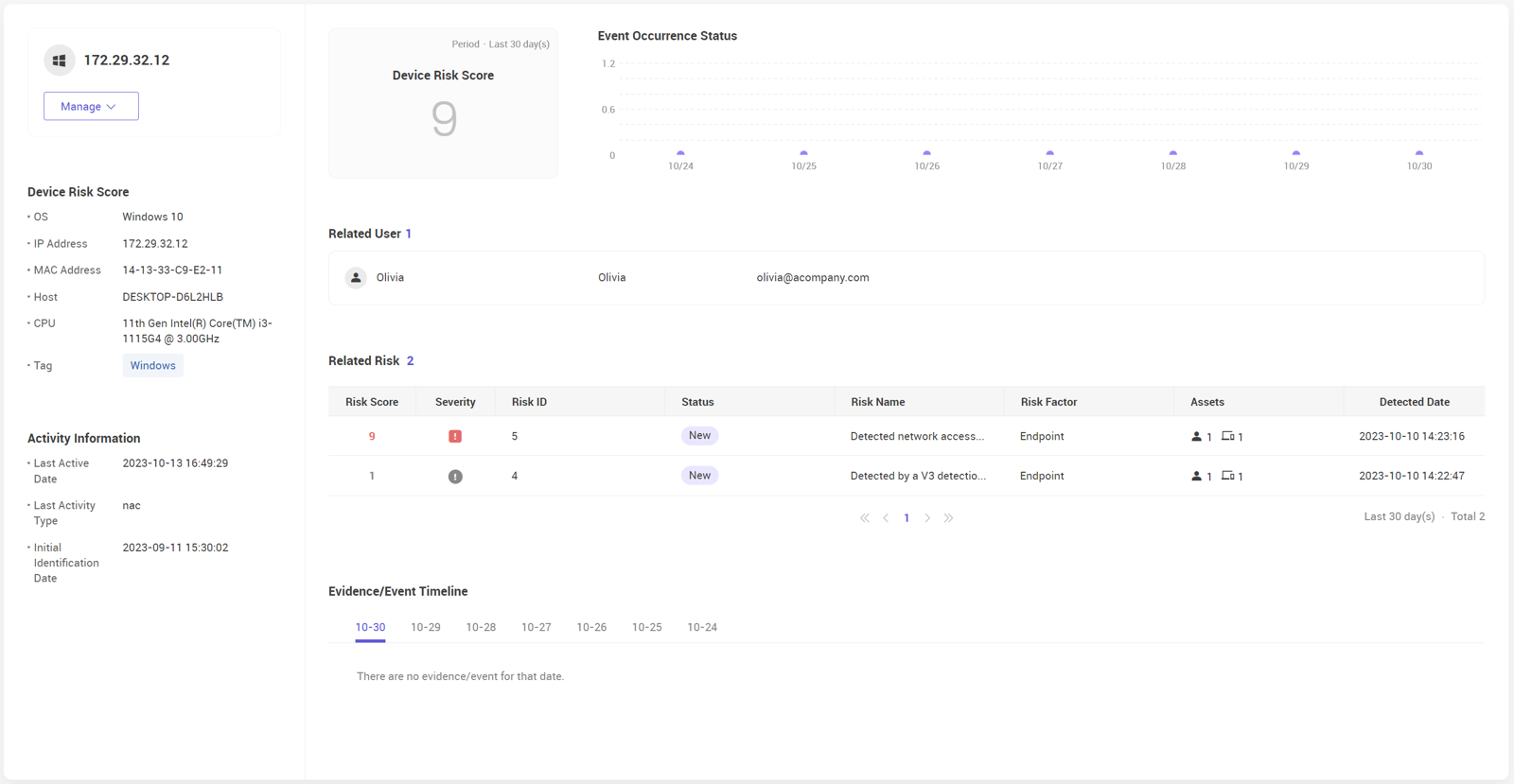
Task: Click the device asset icon in risk 4 row
Action: (x=1227, y=476)
